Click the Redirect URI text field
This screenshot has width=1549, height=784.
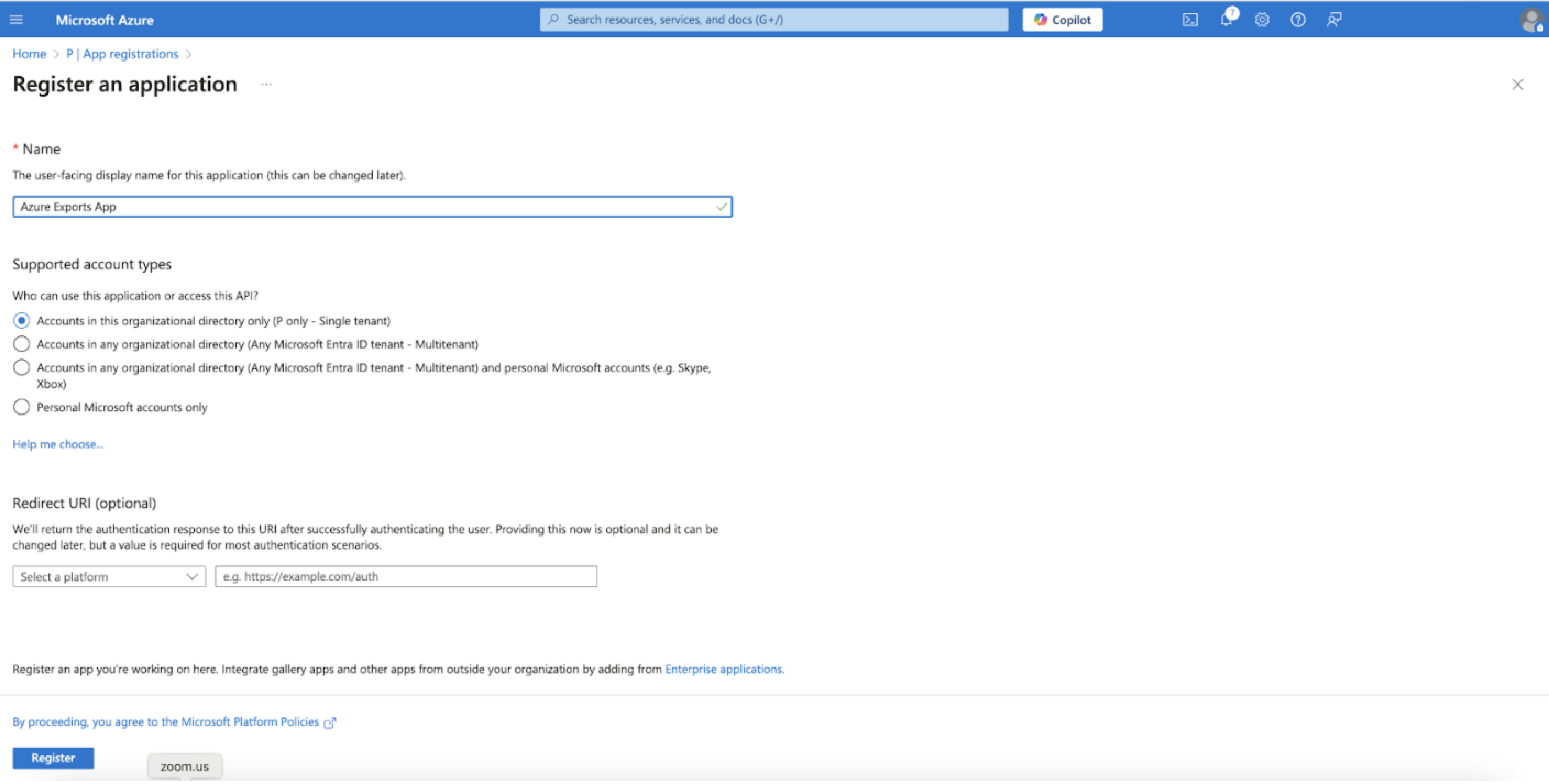pyautogui.click(x=406, y=577)
